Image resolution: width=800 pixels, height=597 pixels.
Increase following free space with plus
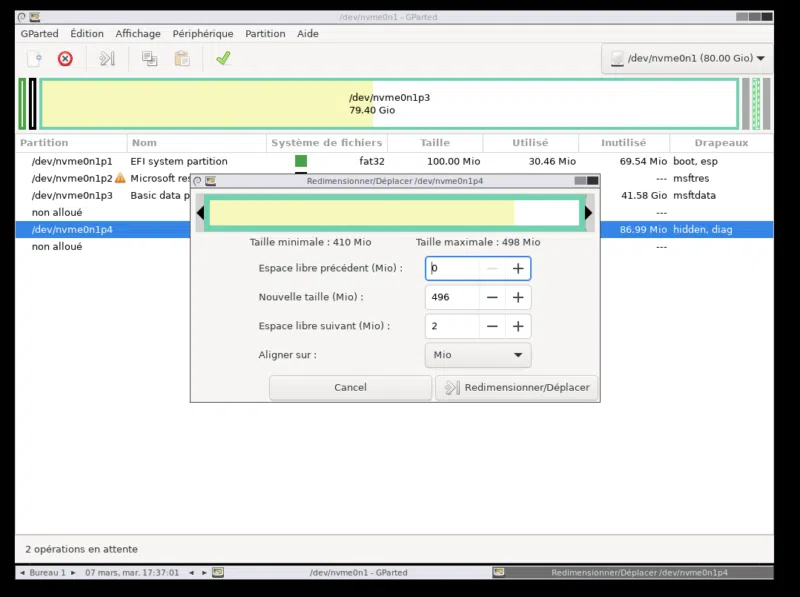pos(518,327)
